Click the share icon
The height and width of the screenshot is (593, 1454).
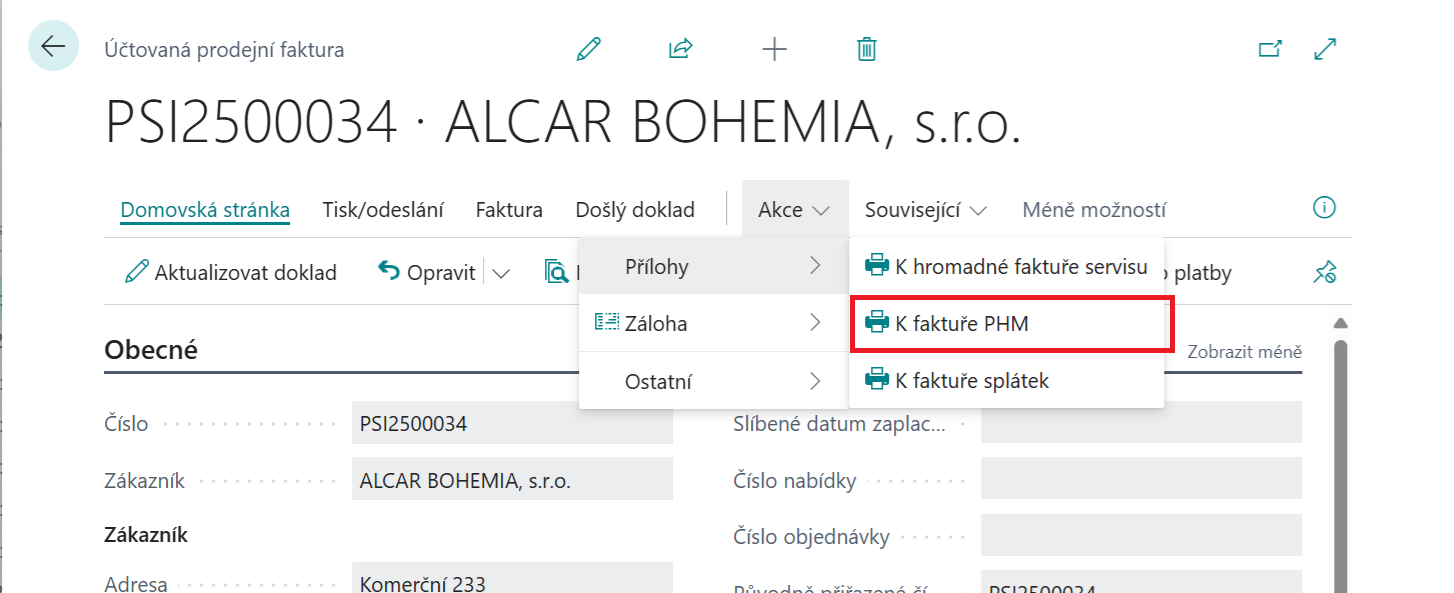tap(681, 49)
